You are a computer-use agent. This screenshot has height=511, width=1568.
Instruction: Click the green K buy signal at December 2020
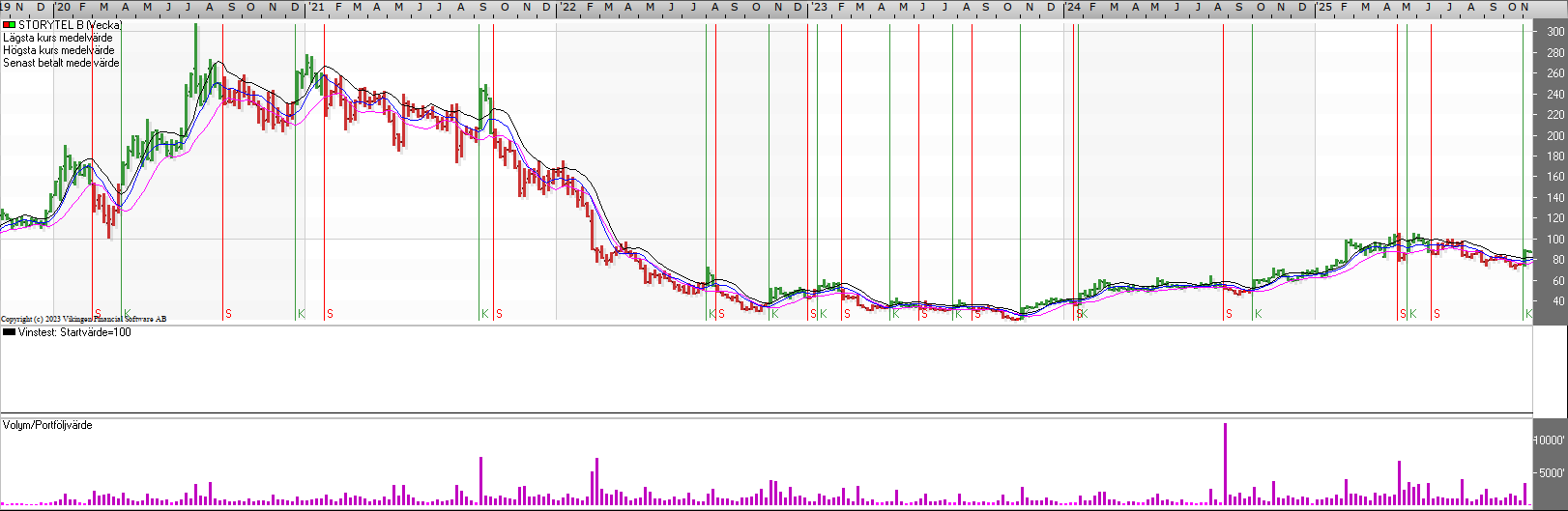[302, 314]
